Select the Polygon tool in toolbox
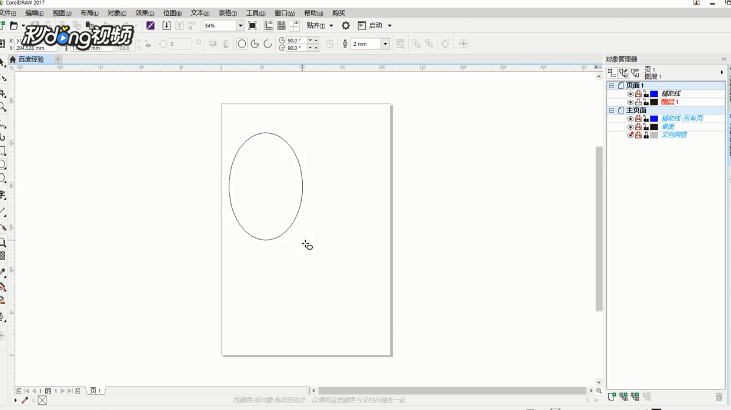The image size is (731, 410). click(2, 178)
